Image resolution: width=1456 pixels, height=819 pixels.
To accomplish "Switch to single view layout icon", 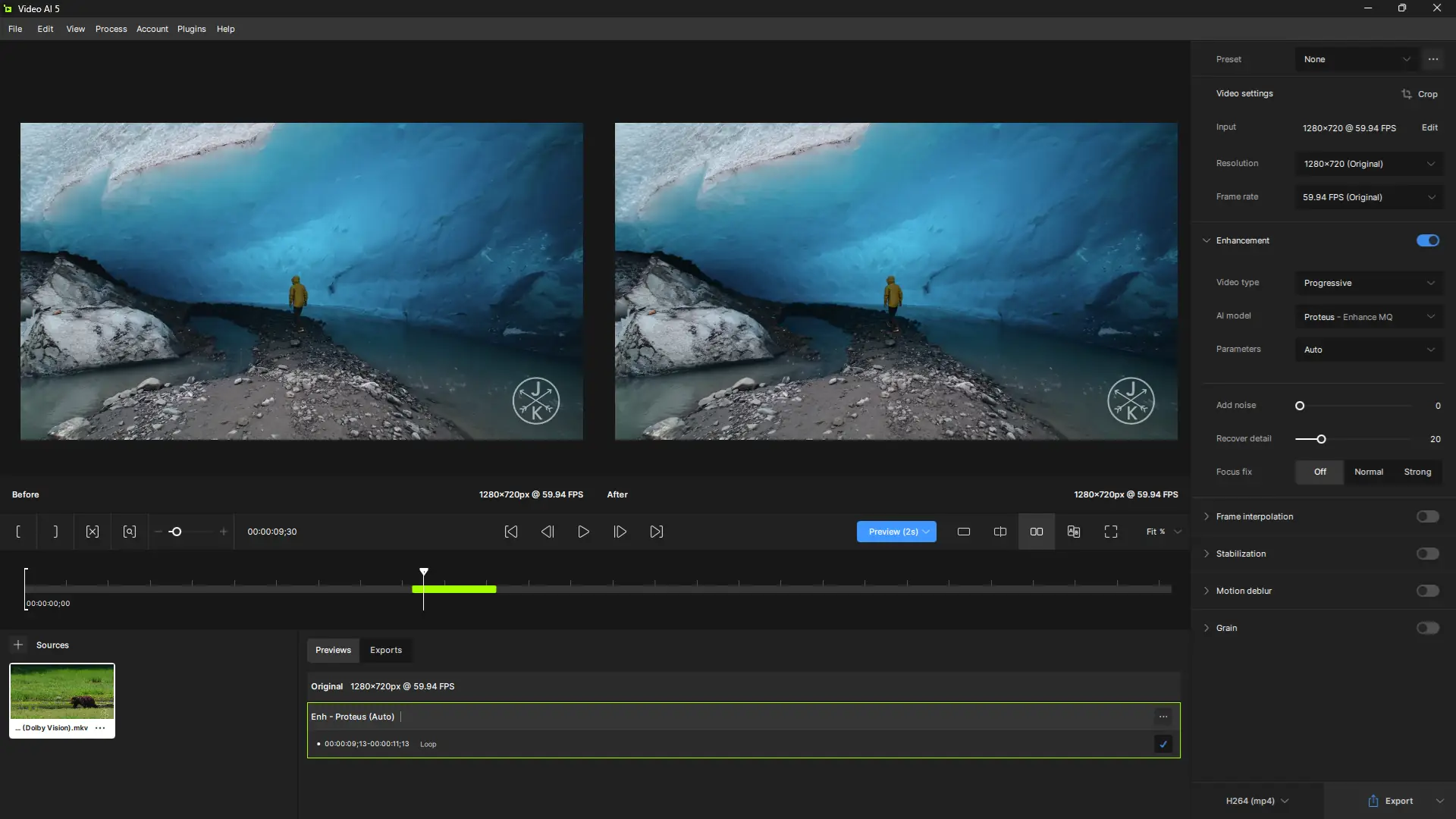I will (963, 532).
